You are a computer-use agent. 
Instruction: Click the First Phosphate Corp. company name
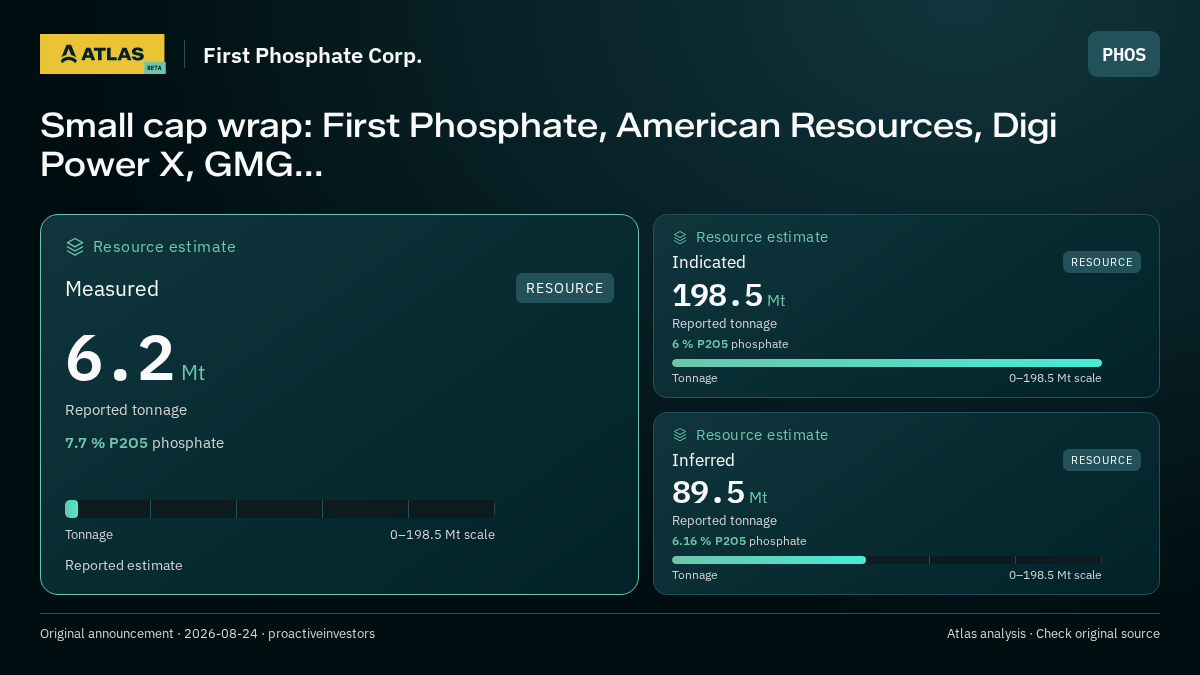click(312, 56)
